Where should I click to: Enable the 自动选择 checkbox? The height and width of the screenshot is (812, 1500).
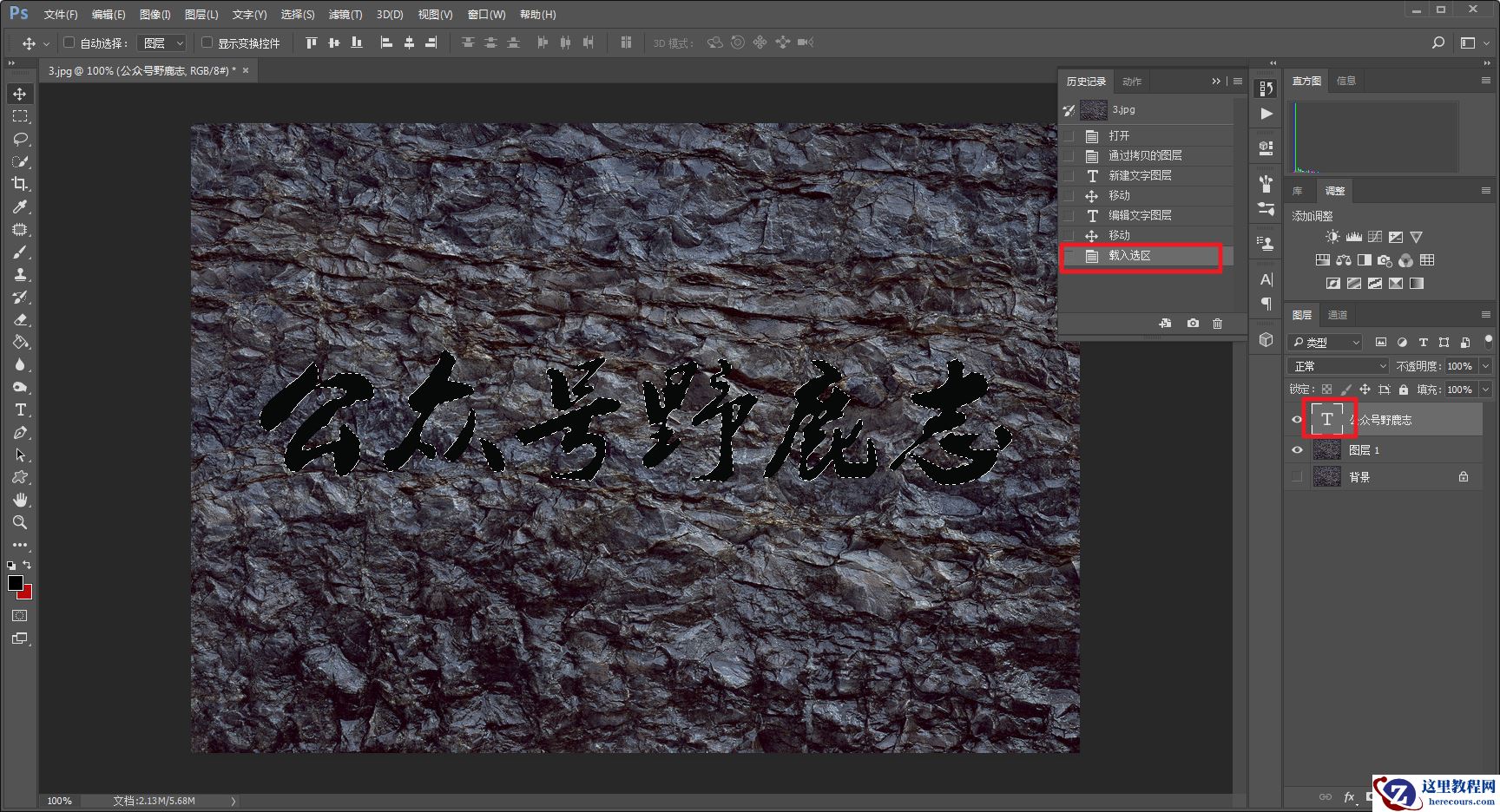coord(69,43)
